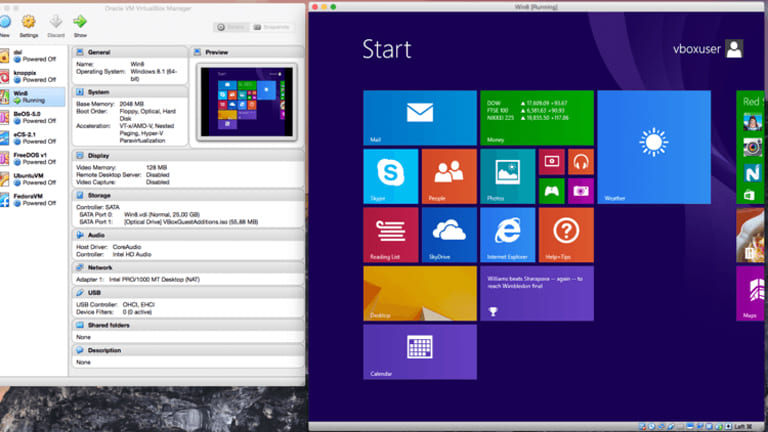Screen dimensions: 768x432
Task: Click the Left ⌘ host key indicator
Action: 744,427
